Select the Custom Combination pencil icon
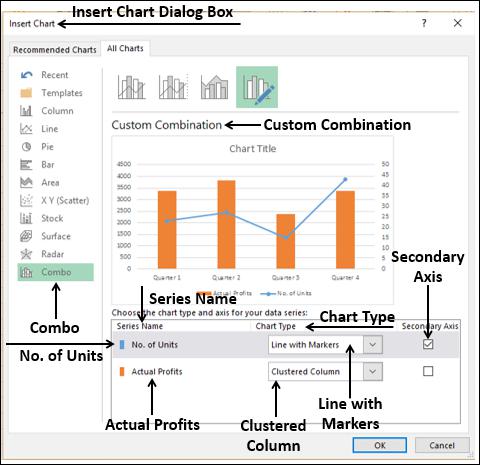Image resolution: width=480 pixels, height=465 pixels. pyautogui.click(x=257, y=87)
